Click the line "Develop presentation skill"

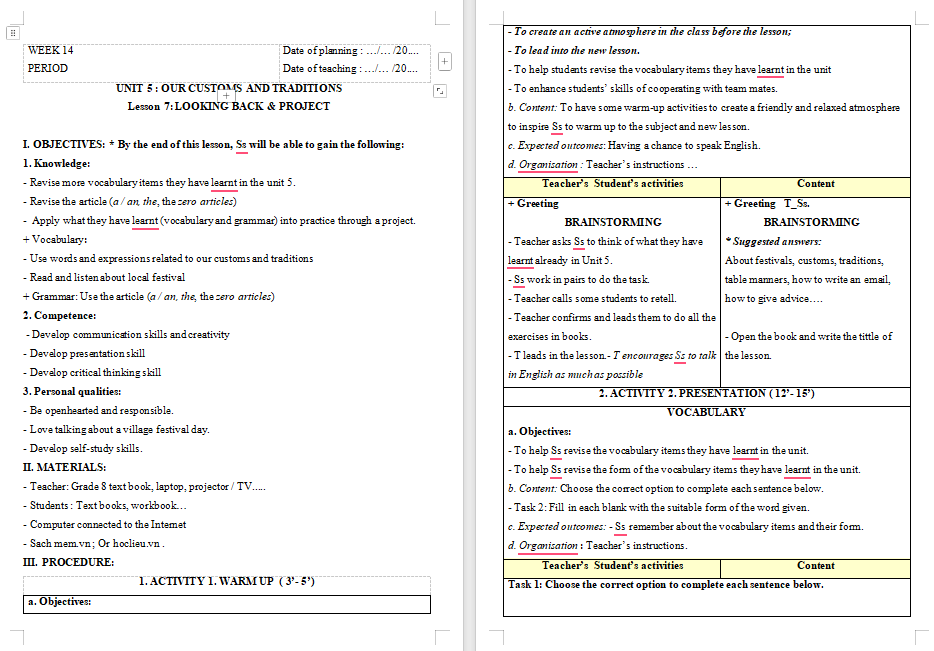[84, 354]
